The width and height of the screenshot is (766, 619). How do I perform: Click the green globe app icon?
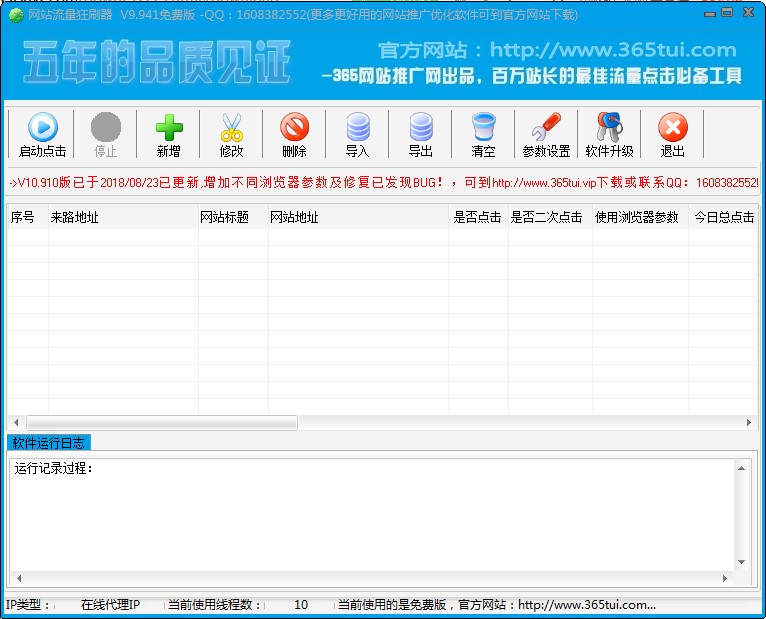16,15
